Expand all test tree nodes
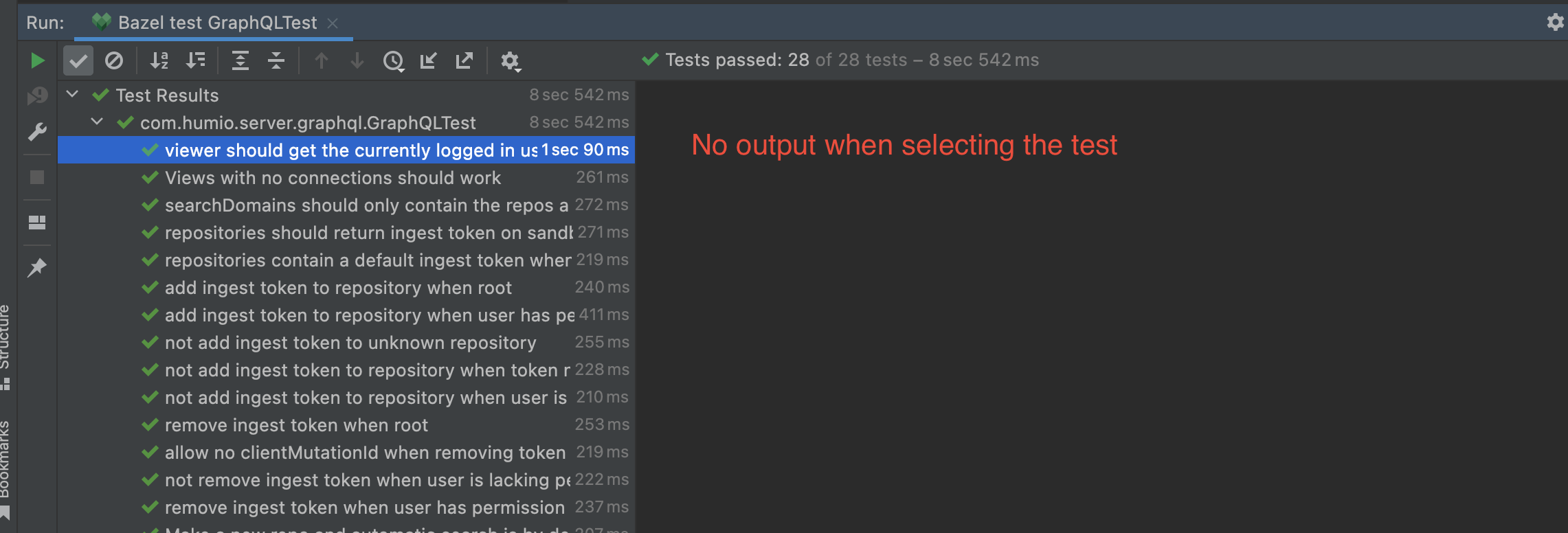1568x533 pixels. [240, 60]
